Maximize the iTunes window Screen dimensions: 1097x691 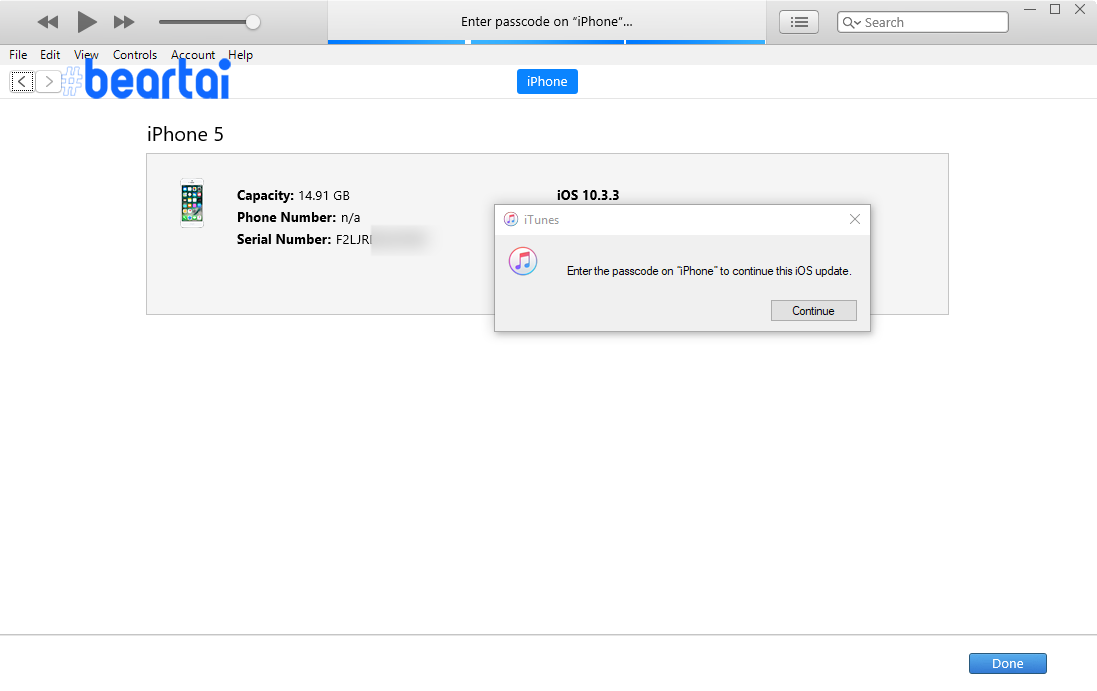(1055, 9)
